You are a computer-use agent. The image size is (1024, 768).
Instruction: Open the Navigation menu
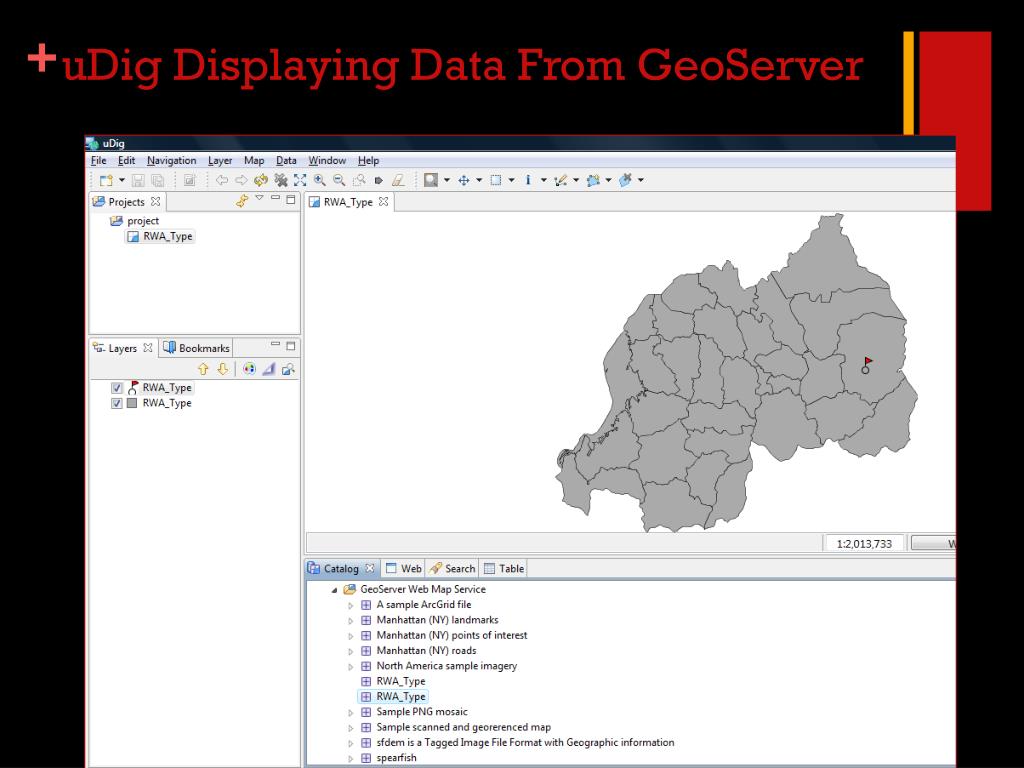pos(171,161)
